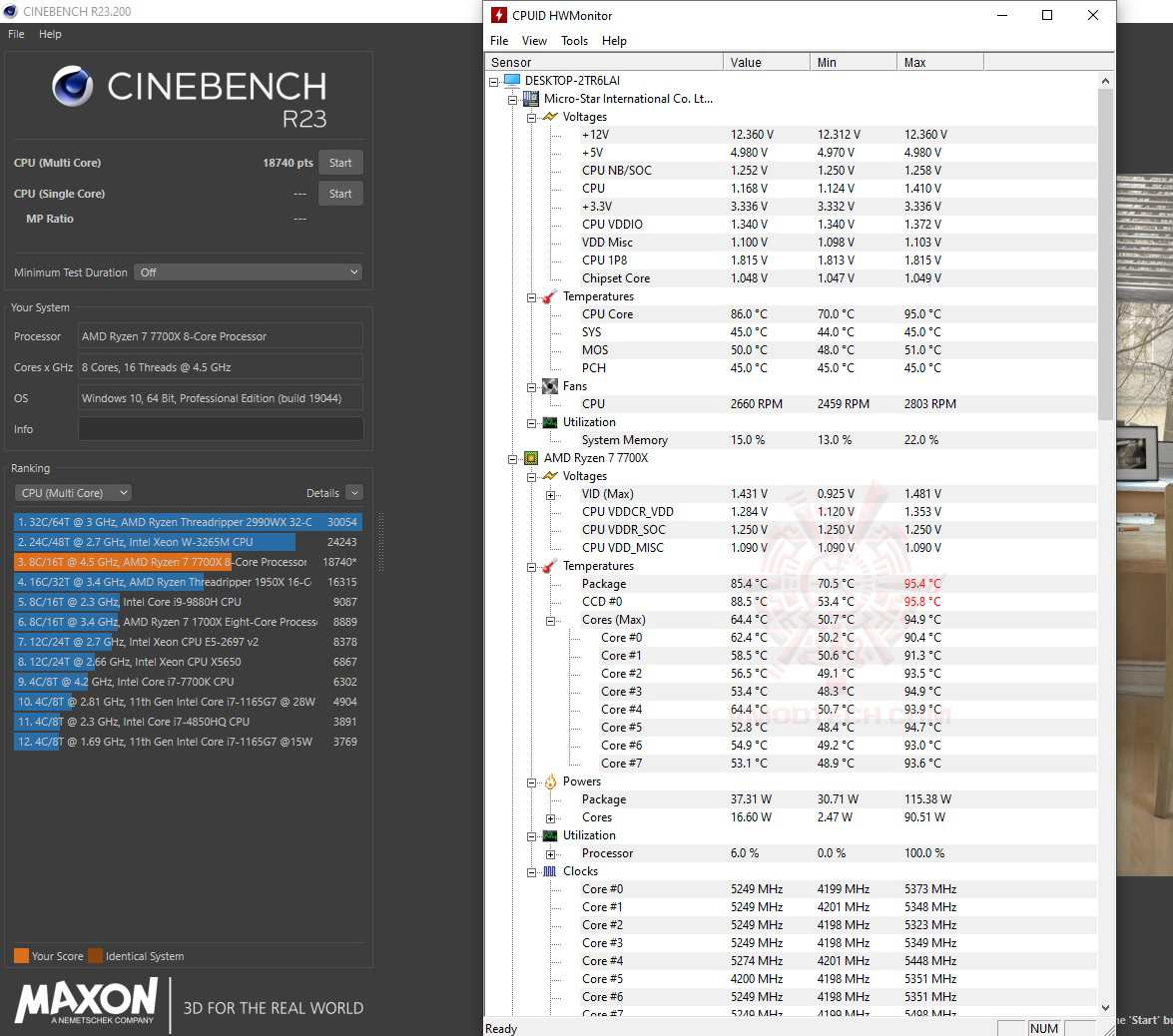Click the Powers flame icon
This screenshot has height=1036, width=1173.
pos(550,781)
